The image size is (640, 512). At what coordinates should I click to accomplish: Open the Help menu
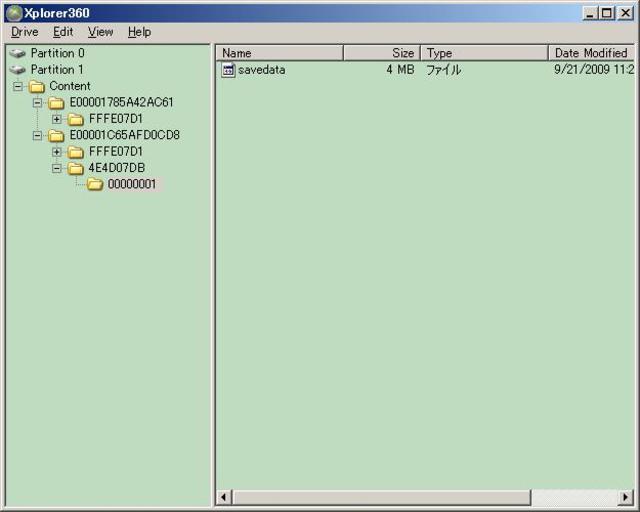click(x=139, y=32)
